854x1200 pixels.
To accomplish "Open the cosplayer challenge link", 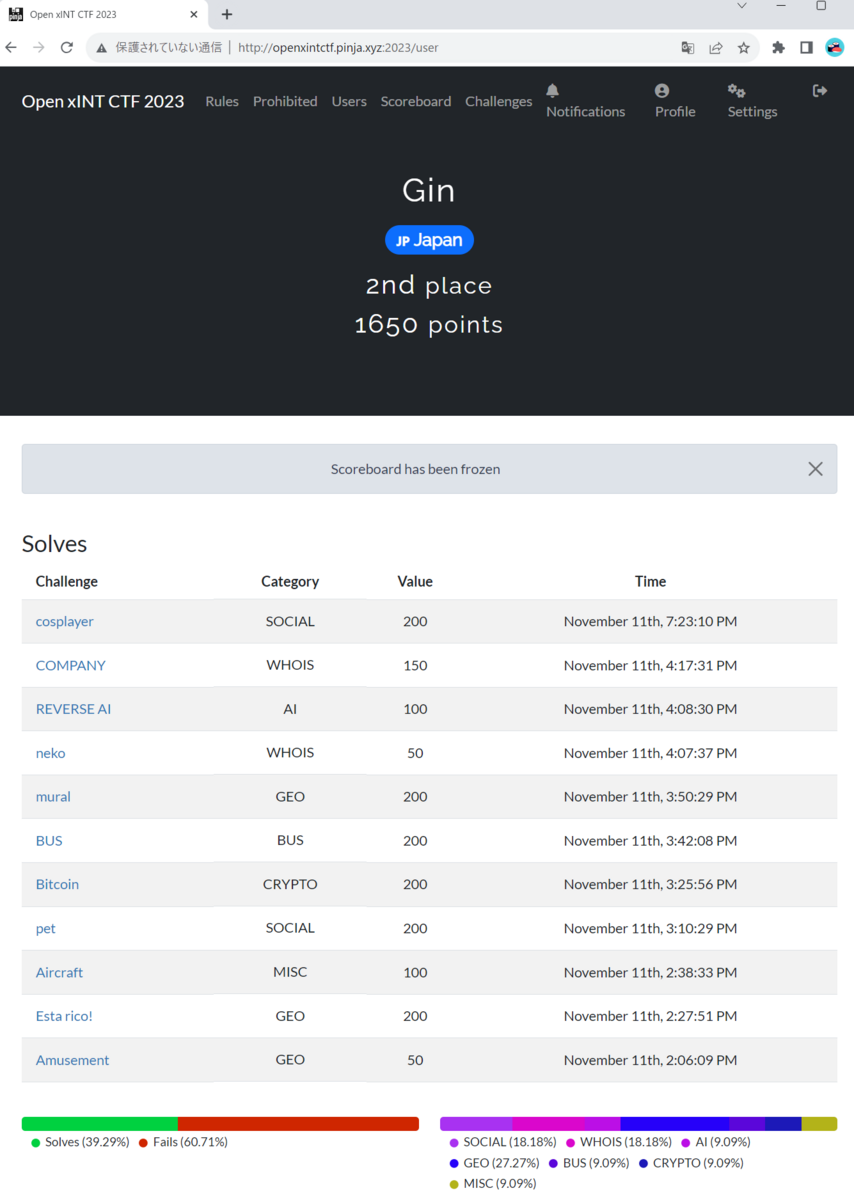I will (64, 621).
